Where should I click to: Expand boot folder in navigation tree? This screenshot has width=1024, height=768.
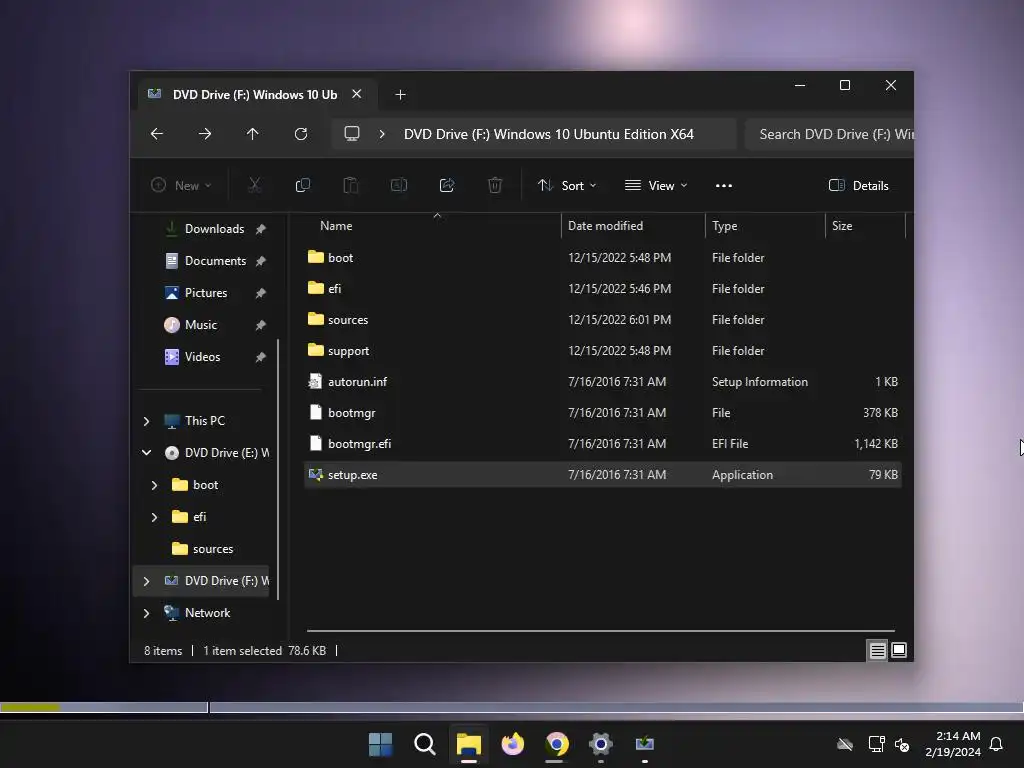pyautogui.click(x=154, y=485)
